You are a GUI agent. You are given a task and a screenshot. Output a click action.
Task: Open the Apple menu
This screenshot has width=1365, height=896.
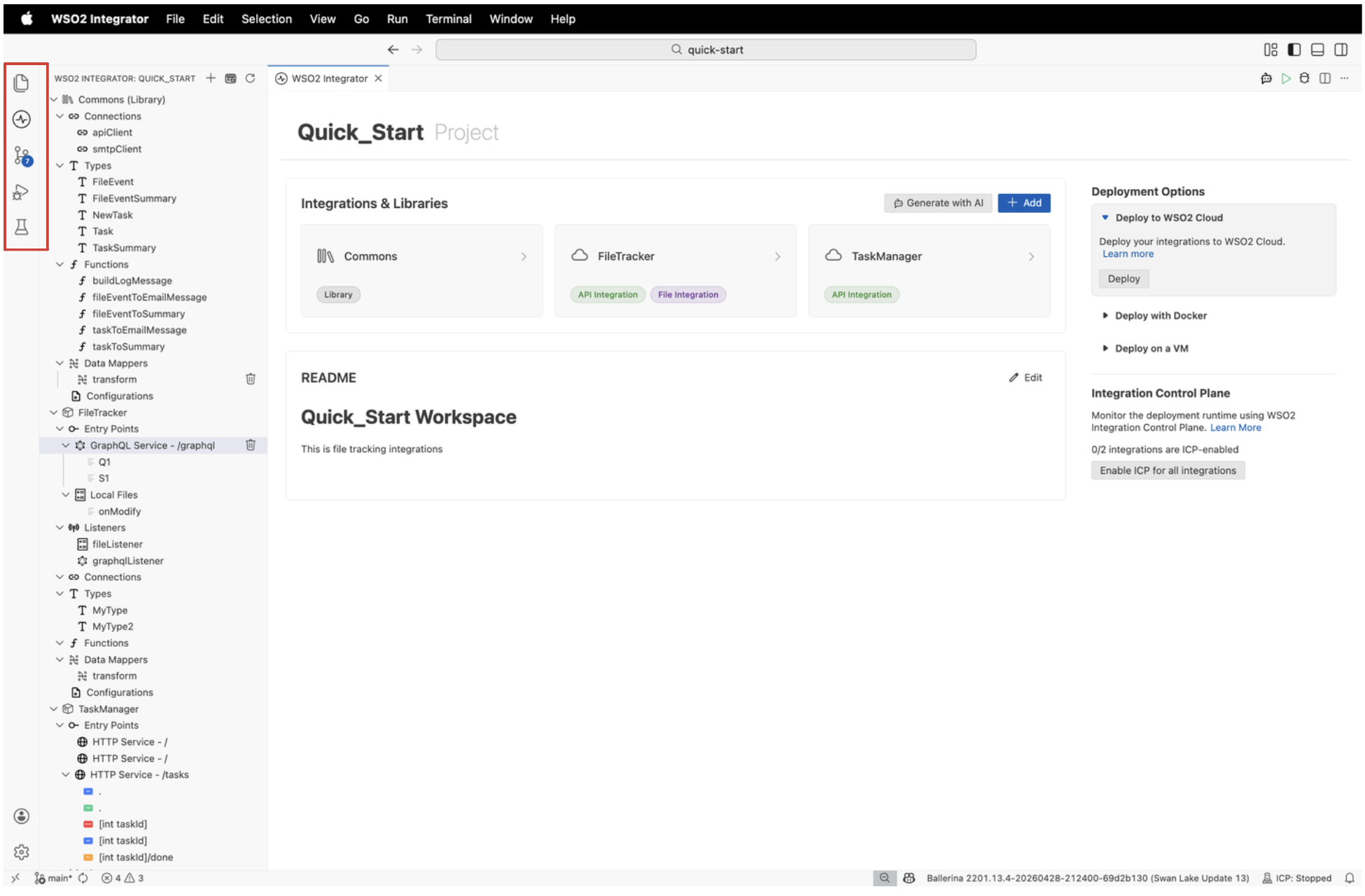click(x=27, y=19)
